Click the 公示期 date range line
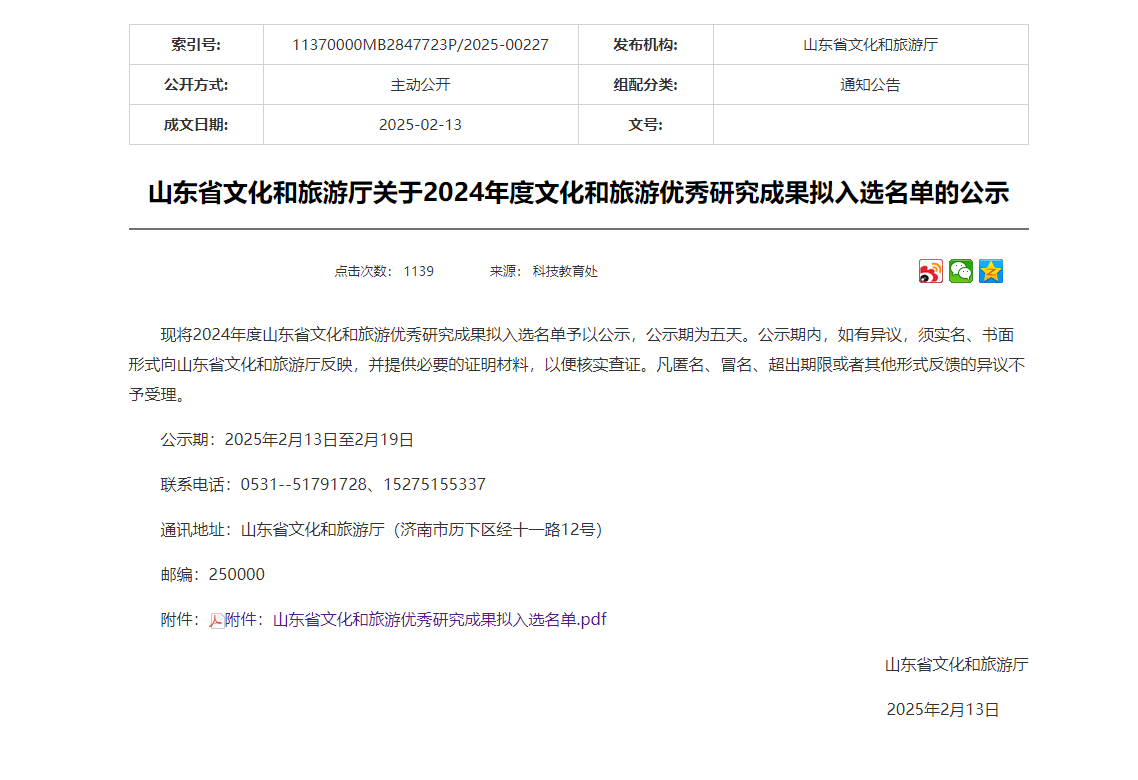 287,439
